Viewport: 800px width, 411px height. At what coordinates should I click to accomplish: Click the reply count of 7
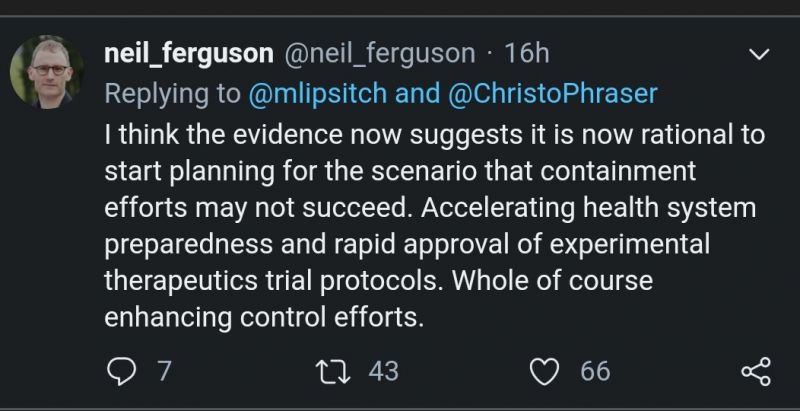(x=164, y=372)
